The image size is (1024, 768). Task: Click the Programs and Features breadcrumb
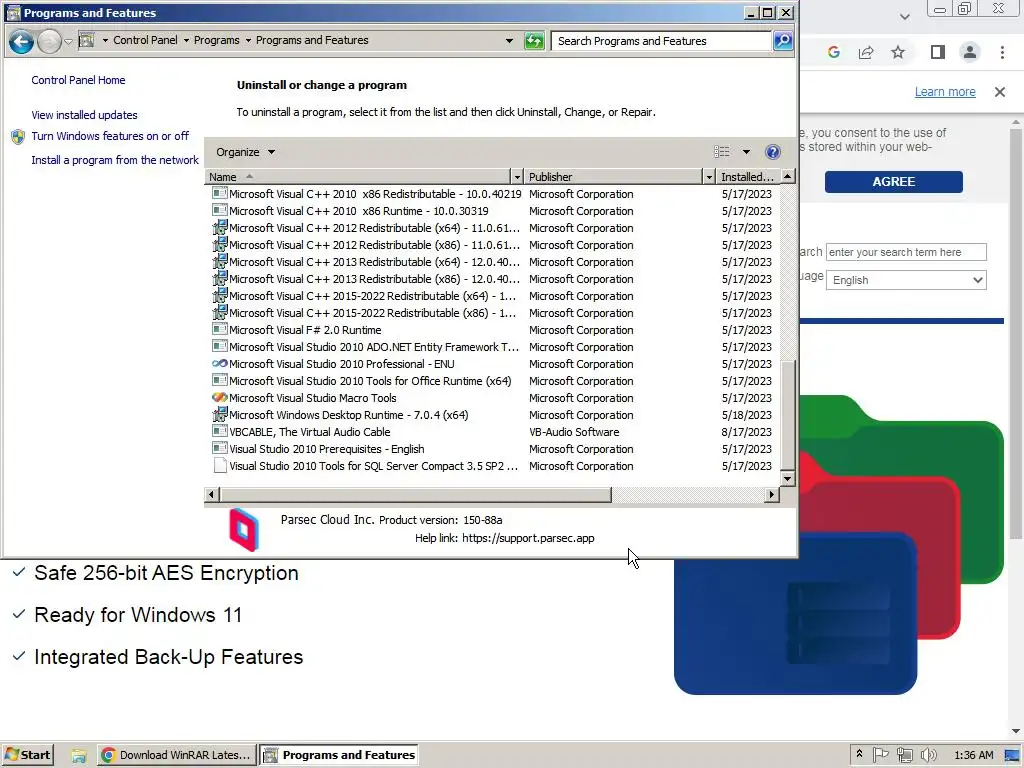click(312, 40)
